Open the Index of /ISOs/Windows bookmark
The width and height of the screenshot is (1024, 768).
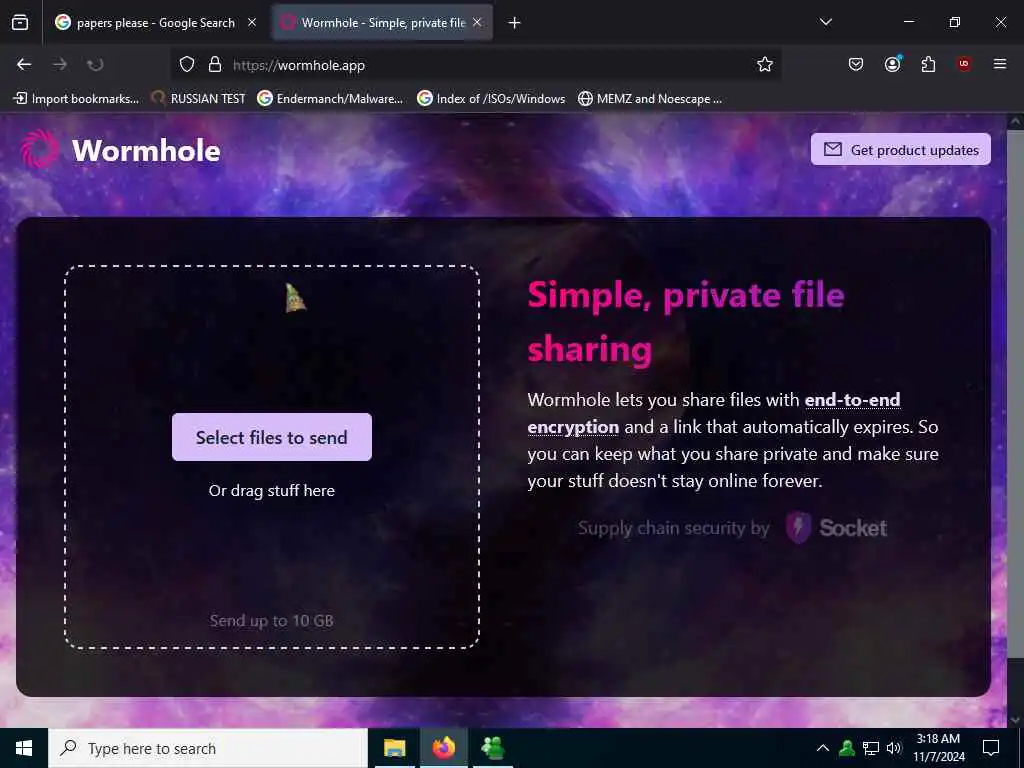(491, 99)
